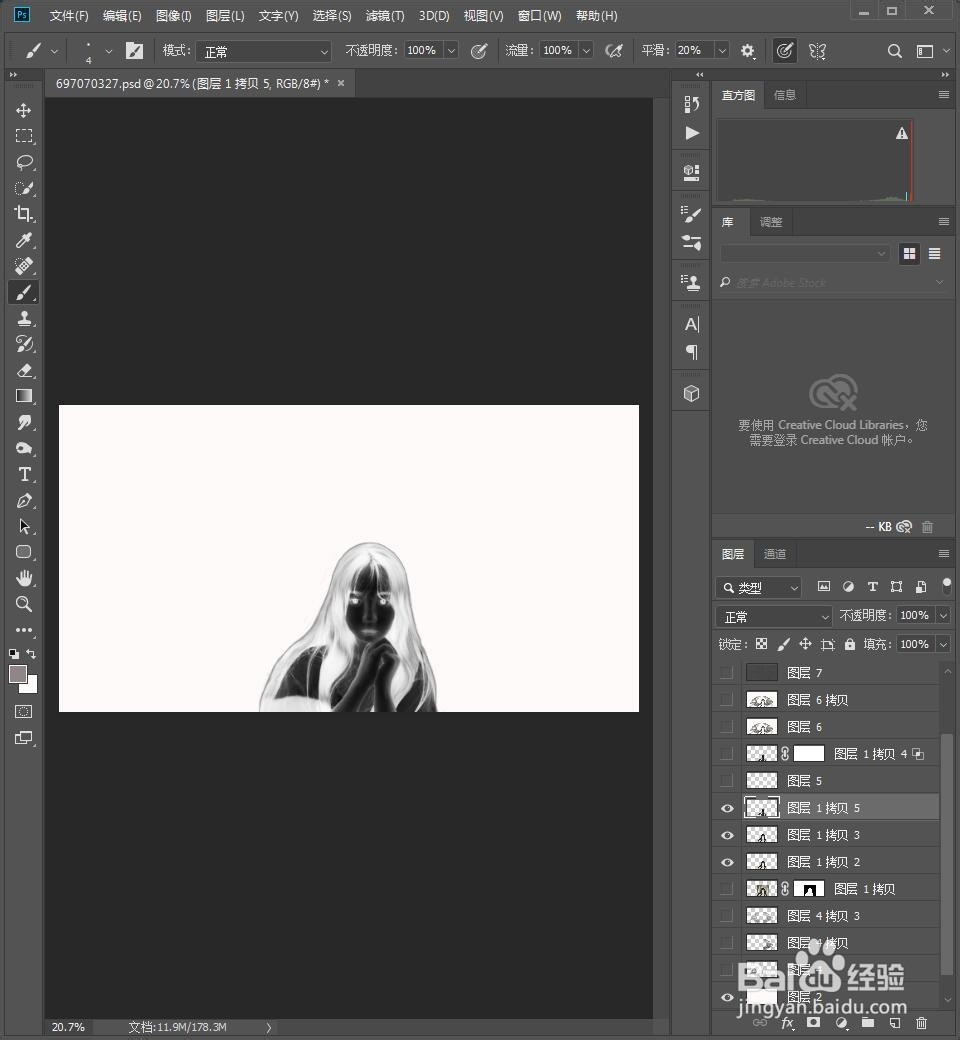Image resolution: width=960 pixels, height=1040 pixels.
Task: Select the Pen tool
Action: [x=24, y=501]
